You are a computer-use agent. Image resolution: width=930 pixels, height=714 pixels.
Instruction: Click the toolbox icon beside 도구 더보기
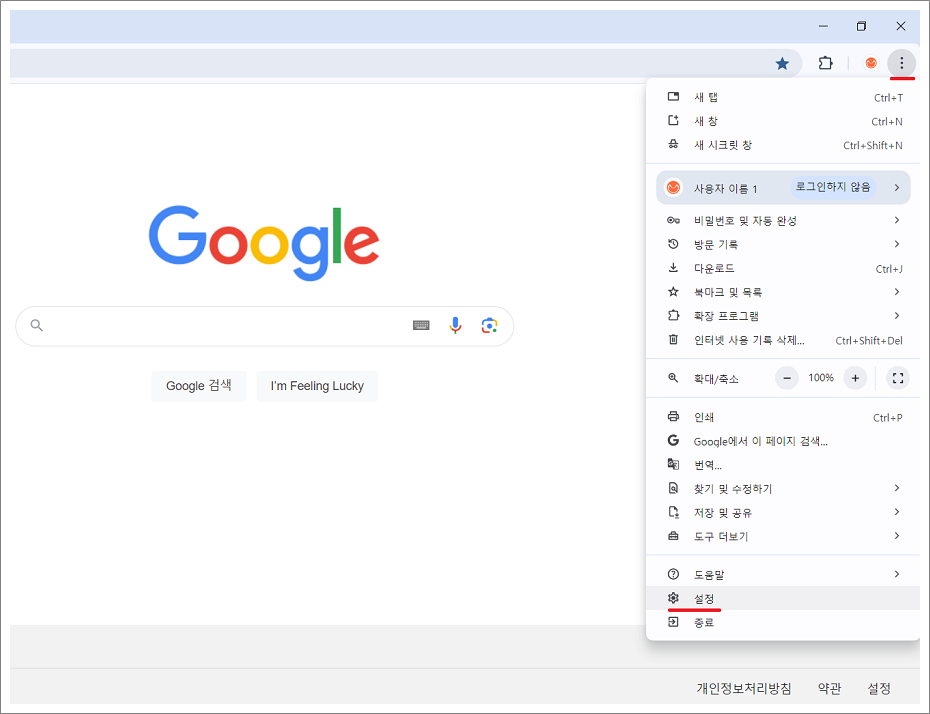[x=673, y=536]
